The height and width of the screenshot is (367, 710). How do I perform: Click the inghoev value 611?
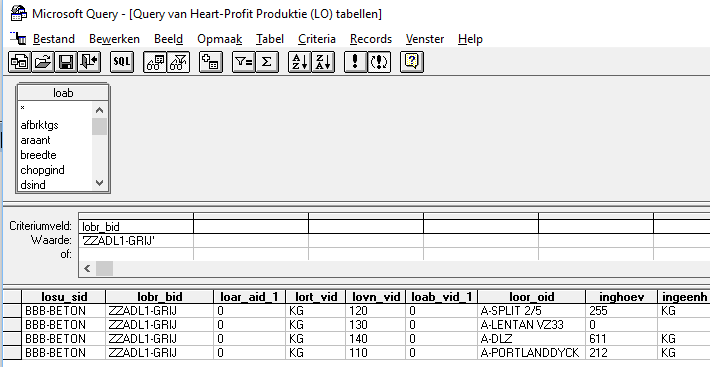coord(621,339)
